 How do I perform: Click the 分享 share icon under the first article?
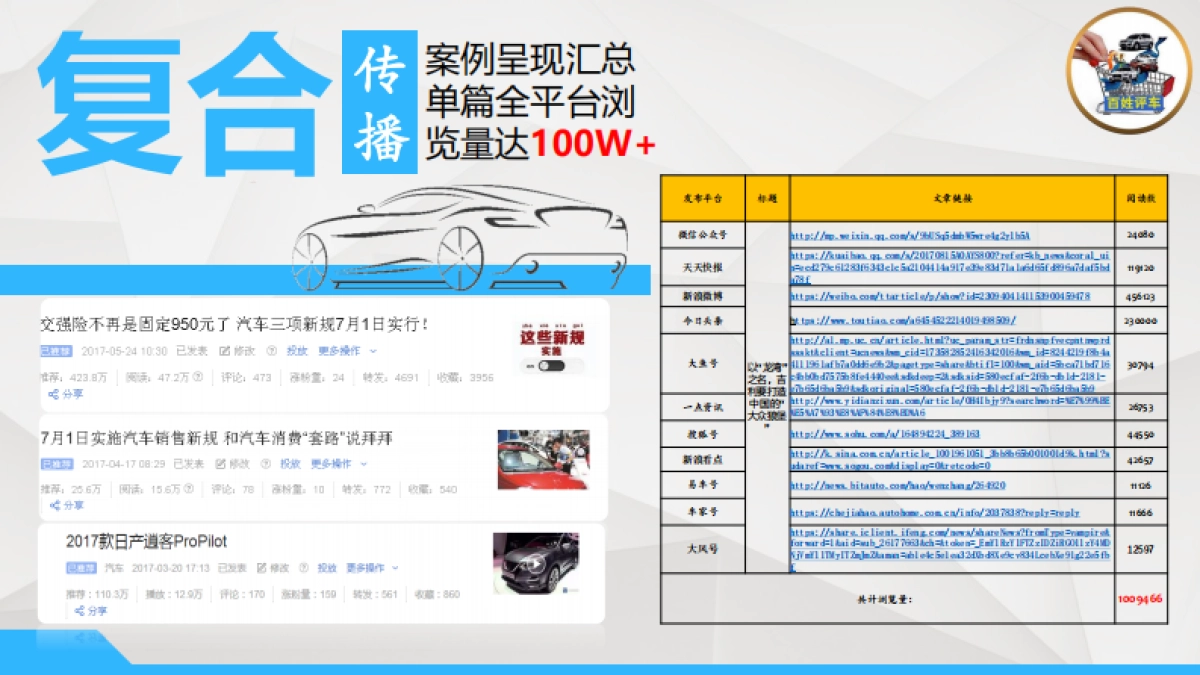(68, 392)
